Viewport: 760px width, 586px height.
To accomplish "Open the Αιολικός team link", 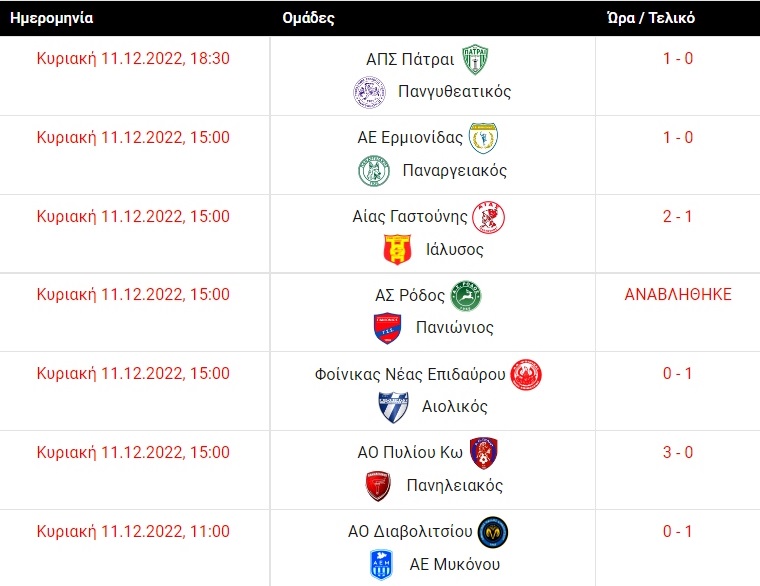I will pyautogui.click(x=454, y=407).
